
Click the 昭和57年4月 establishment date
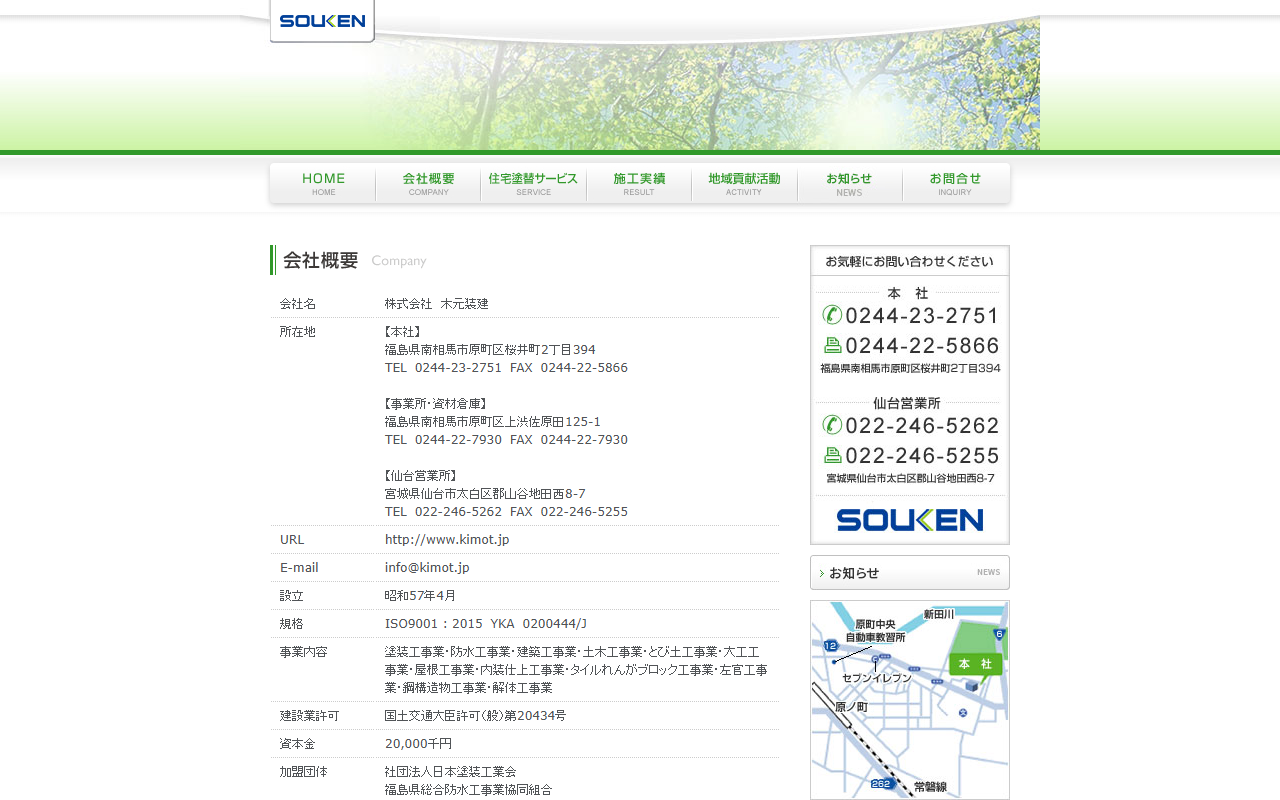(420, 596)
